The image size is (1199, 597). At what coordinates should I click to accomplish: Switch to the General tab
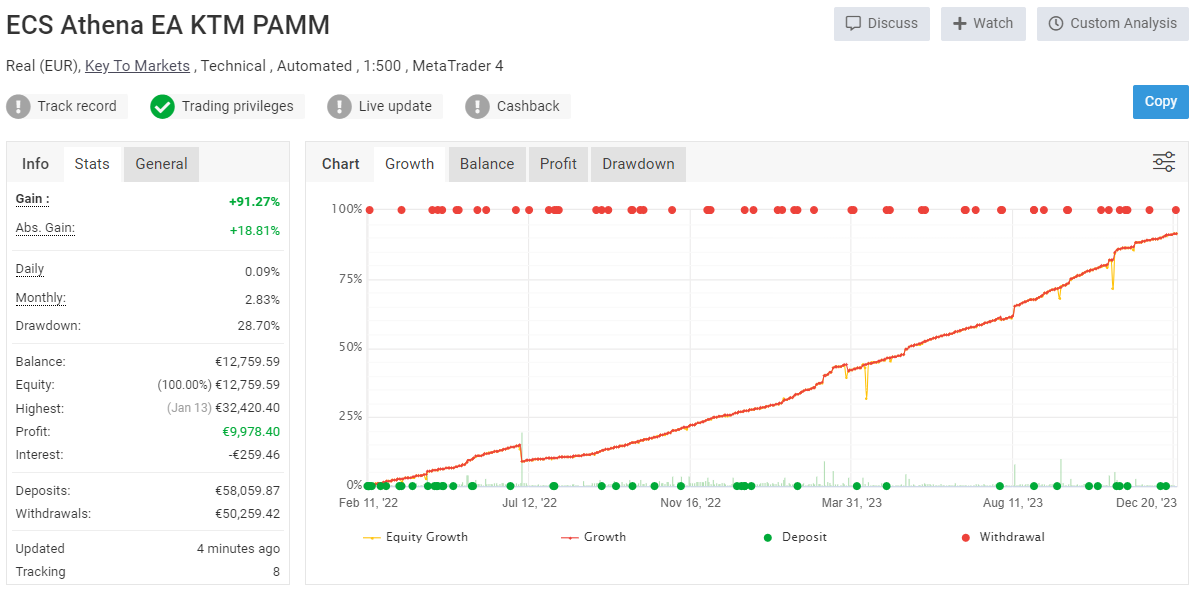pyautogui.click(x=160, y=163)
